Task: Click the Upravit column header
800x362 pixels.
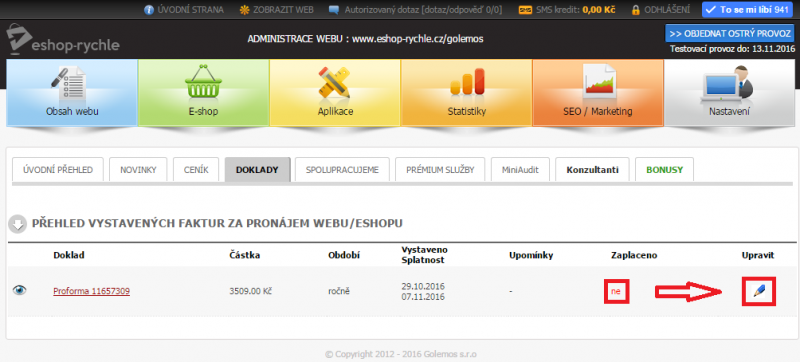Action: [758, 255]
